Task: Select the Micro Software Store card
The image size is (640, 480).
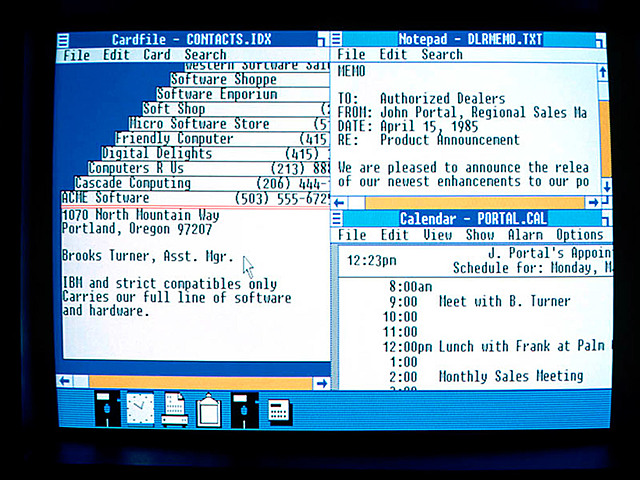Action: [x=229, y=124]
